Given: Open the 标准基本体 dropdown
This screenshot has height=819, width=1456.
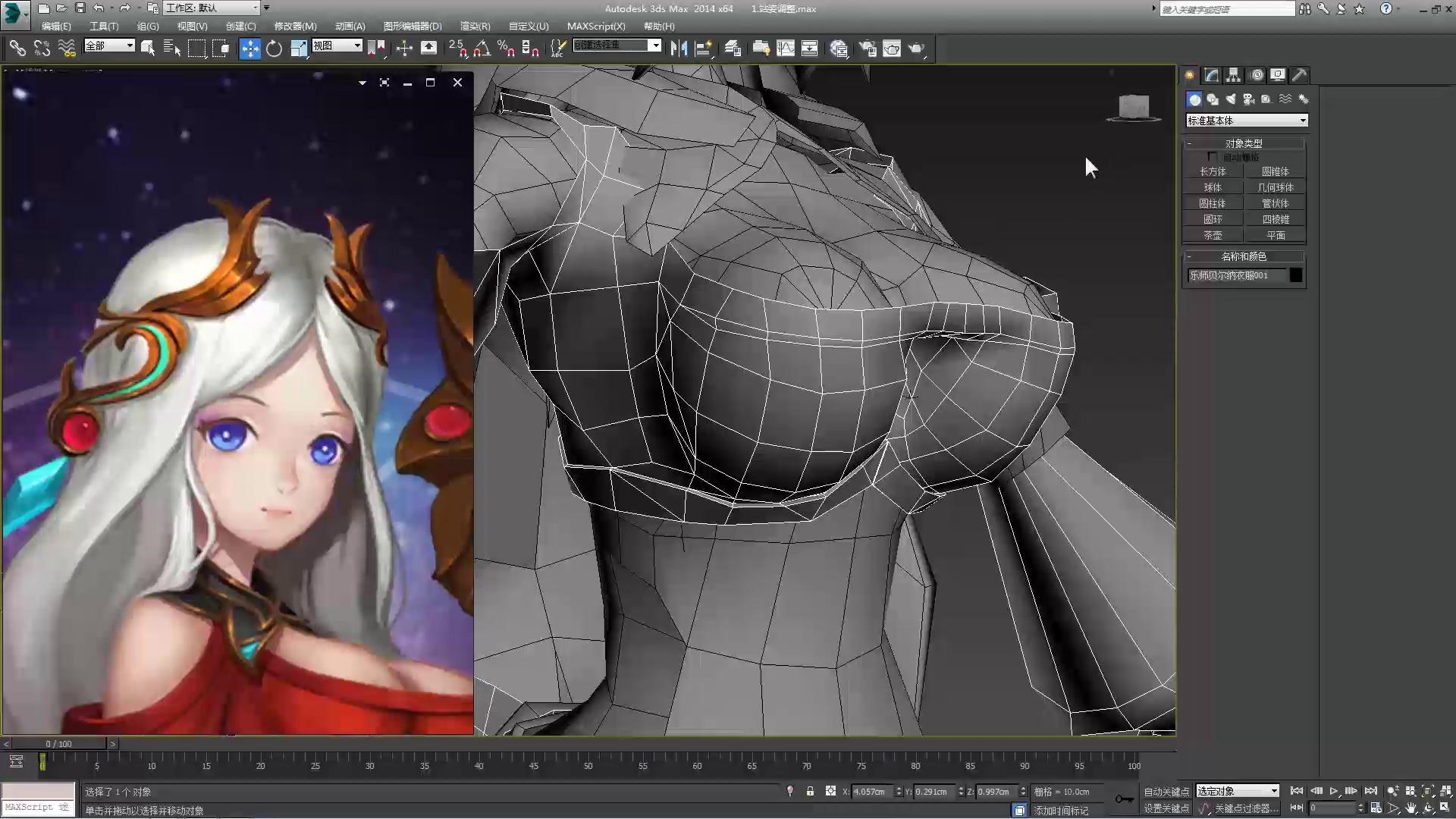Looking at the screenshot, I should pyautogui.click(x=1247, y=121).
